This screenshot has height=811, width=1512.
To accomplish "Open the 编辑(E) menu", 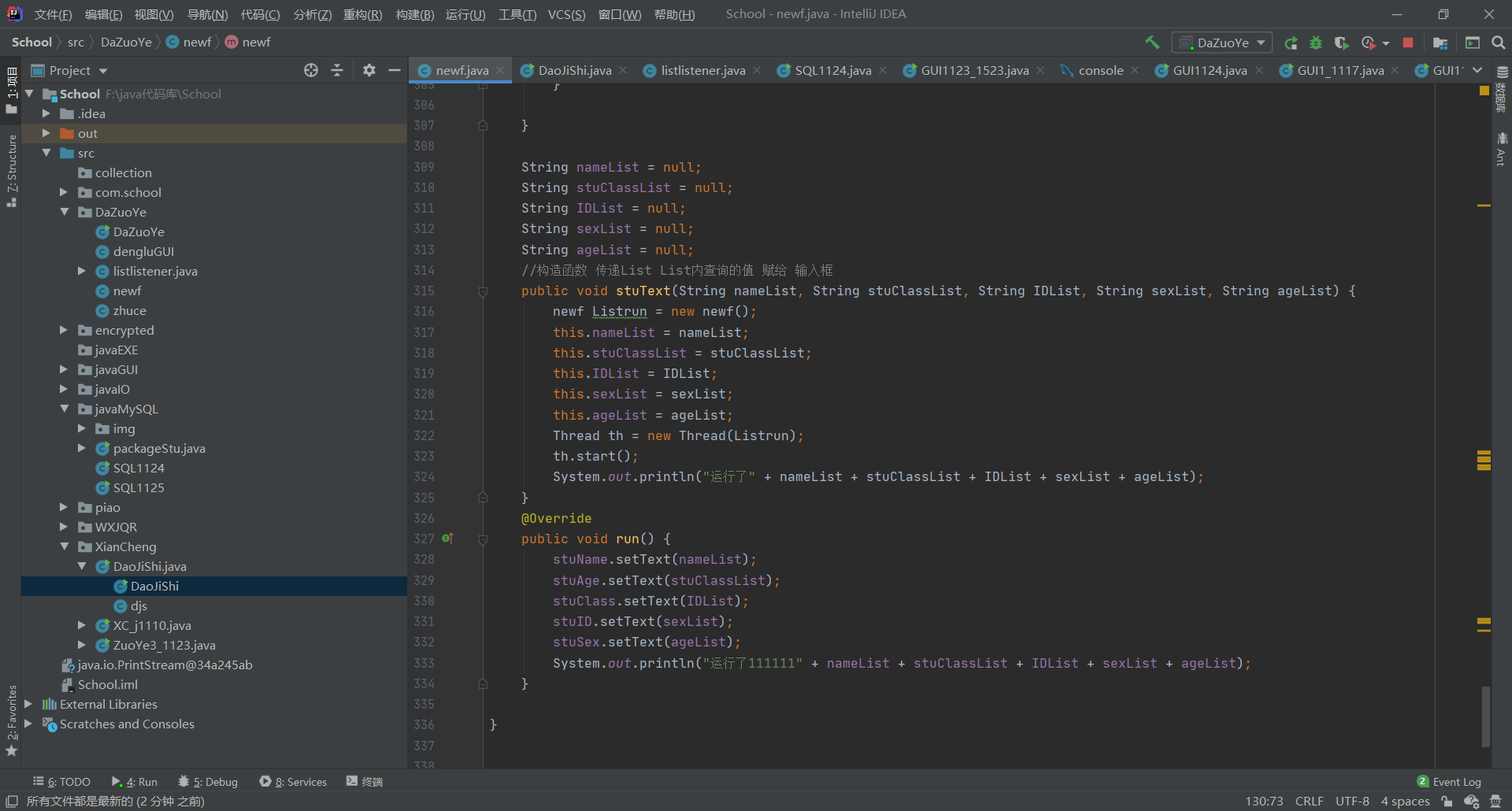I will point(103,14).
